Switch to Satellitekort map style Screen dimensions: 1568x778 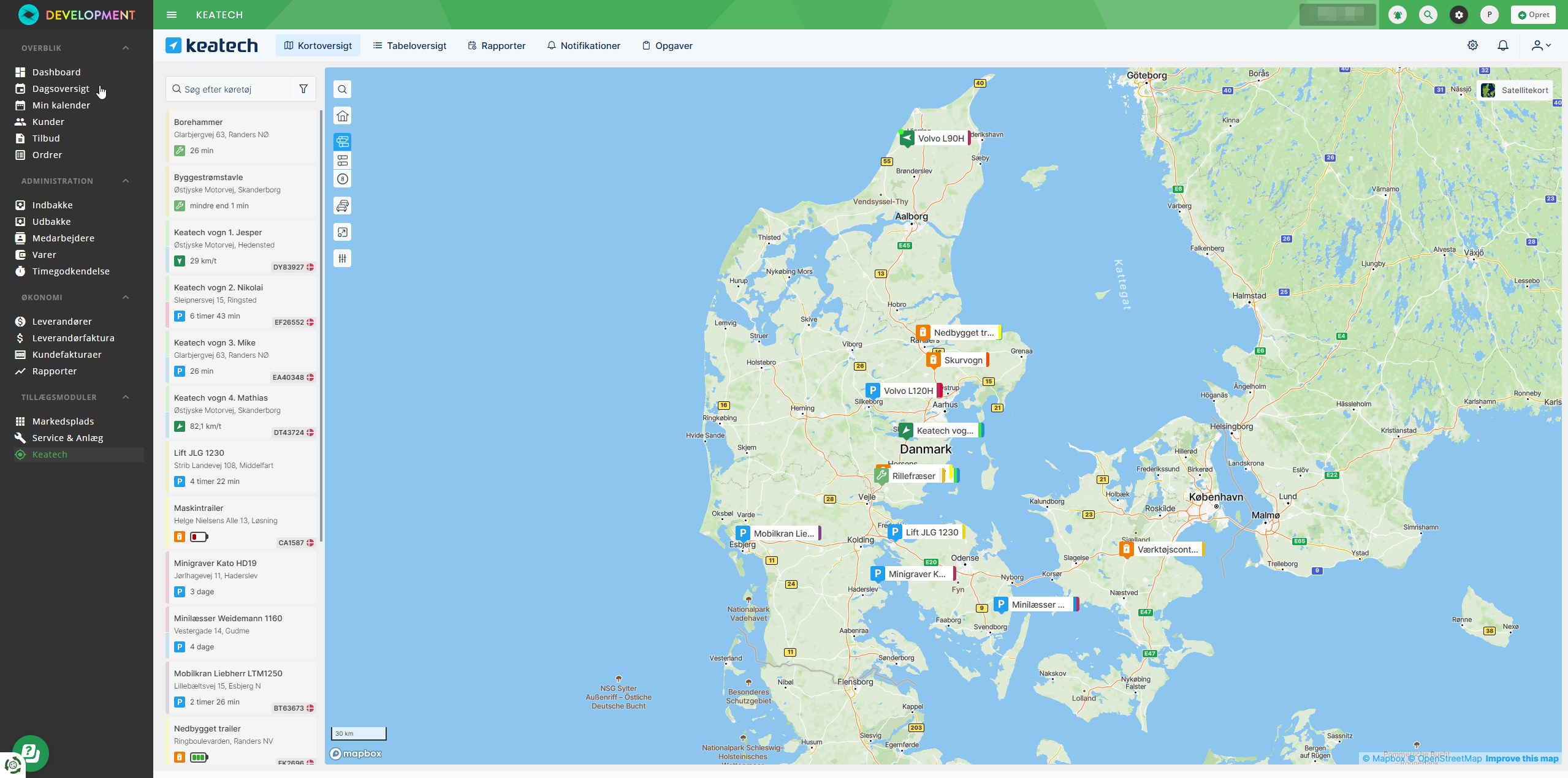click(x=1515, y=90)
